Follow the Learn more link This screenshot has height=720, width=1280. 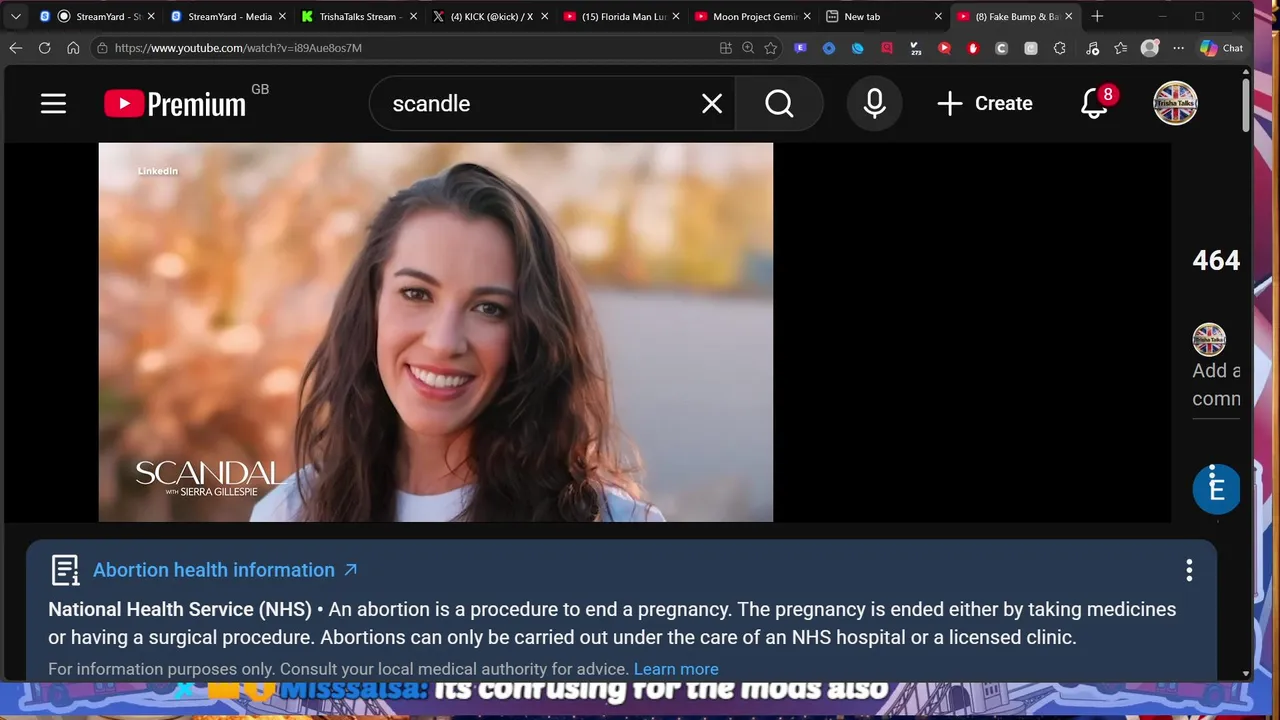point(676,669)
